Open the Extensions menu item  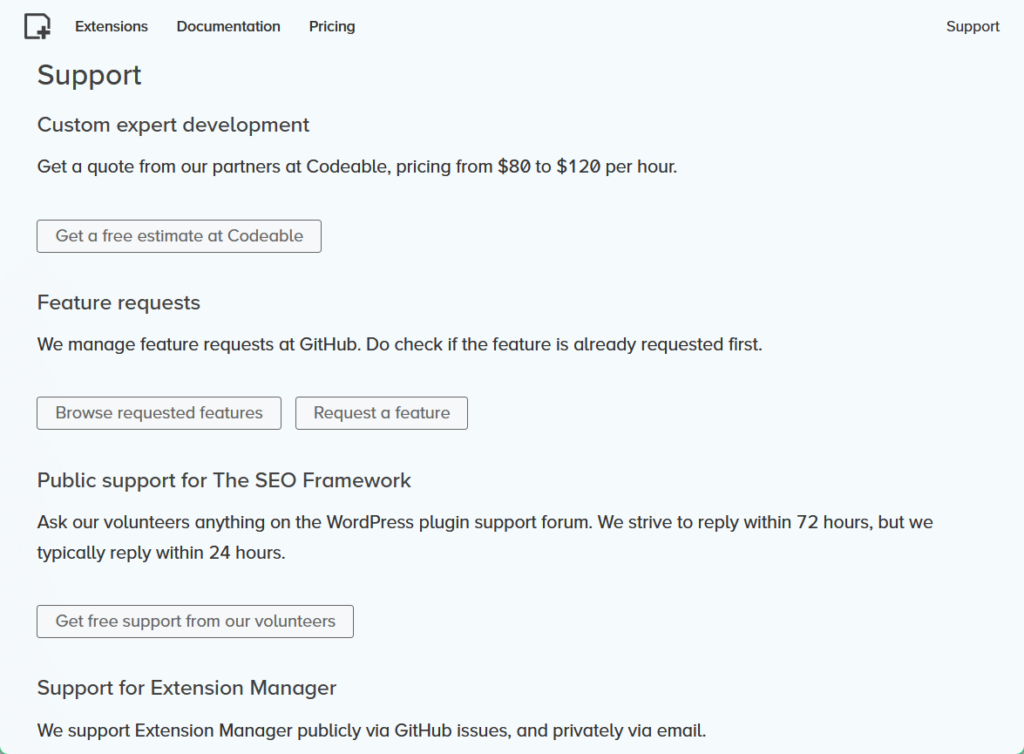111,27
